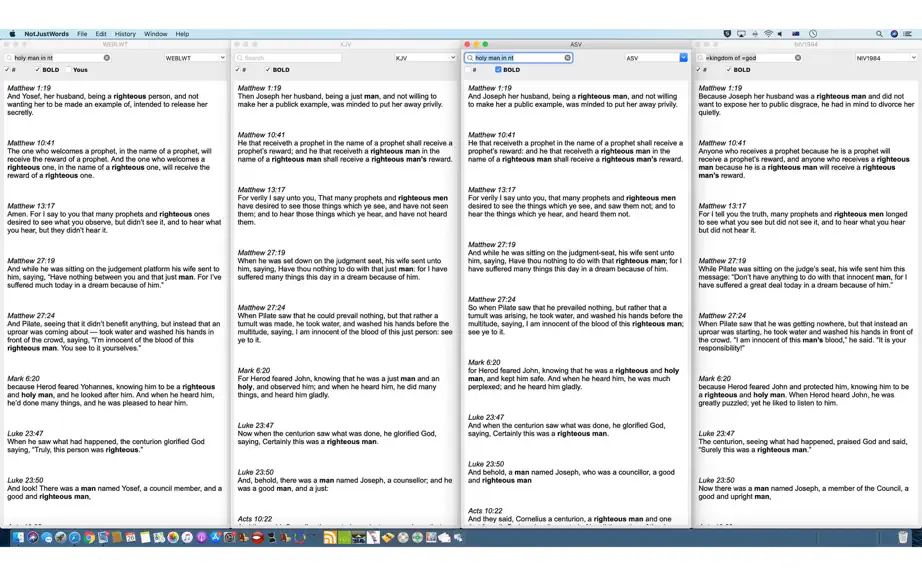Click the Luke 23:50 heading in the KJV window
Screen dimensions: 922x576
(255, 472)
